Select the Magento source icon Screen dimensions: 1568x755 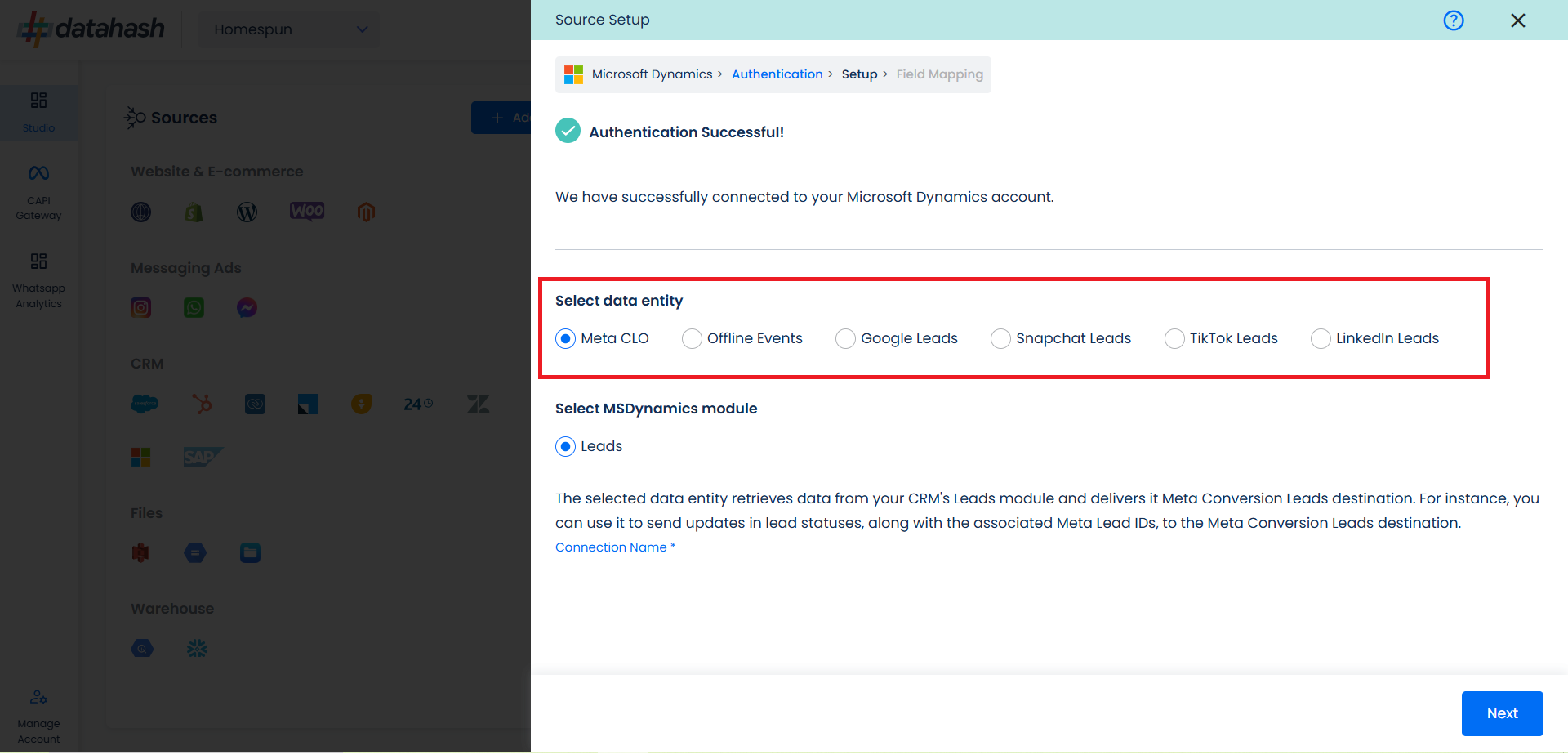[x=366, y=212]
